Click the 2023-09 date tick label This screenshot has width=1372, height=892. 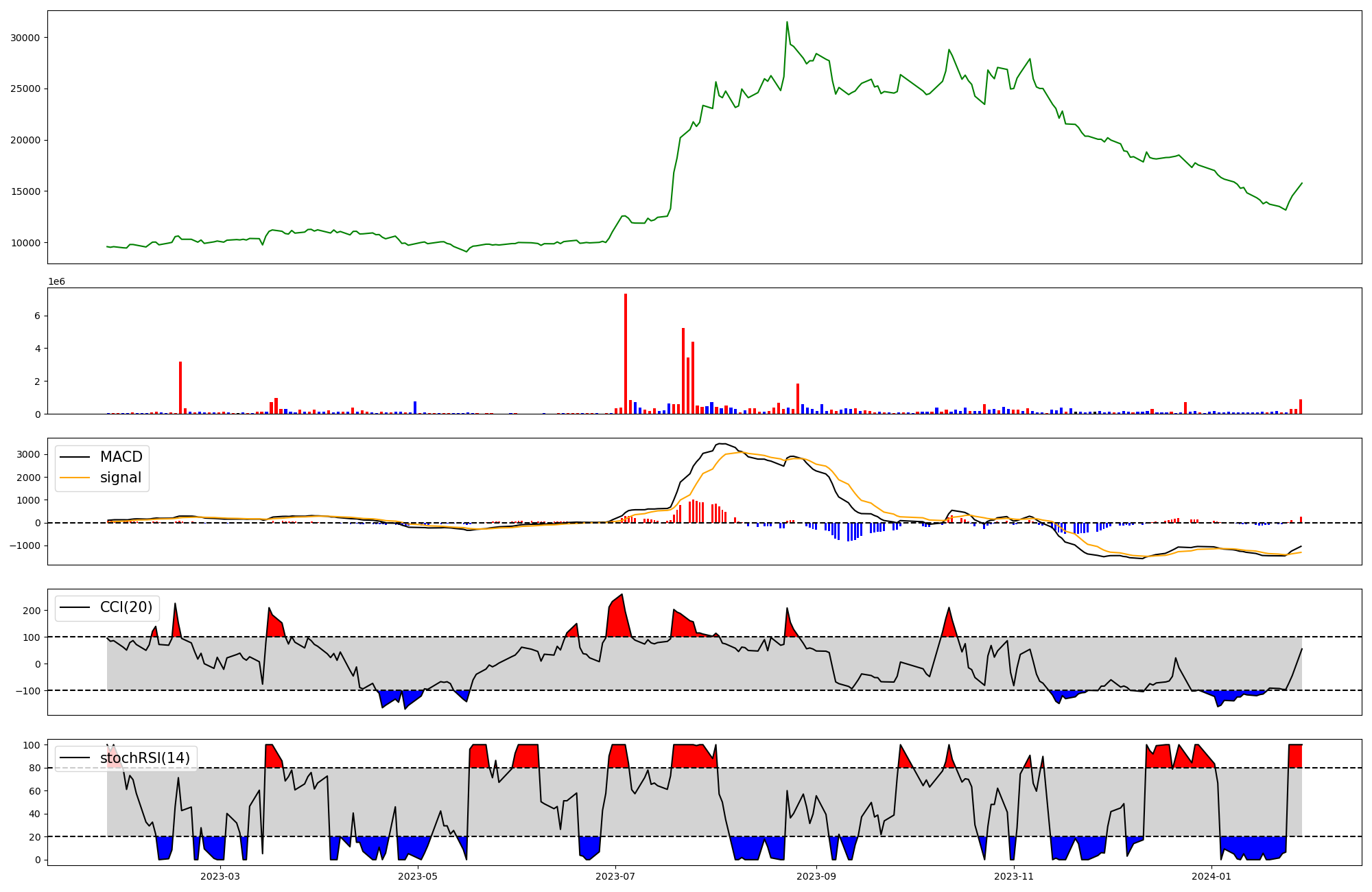tap(816, 876)
